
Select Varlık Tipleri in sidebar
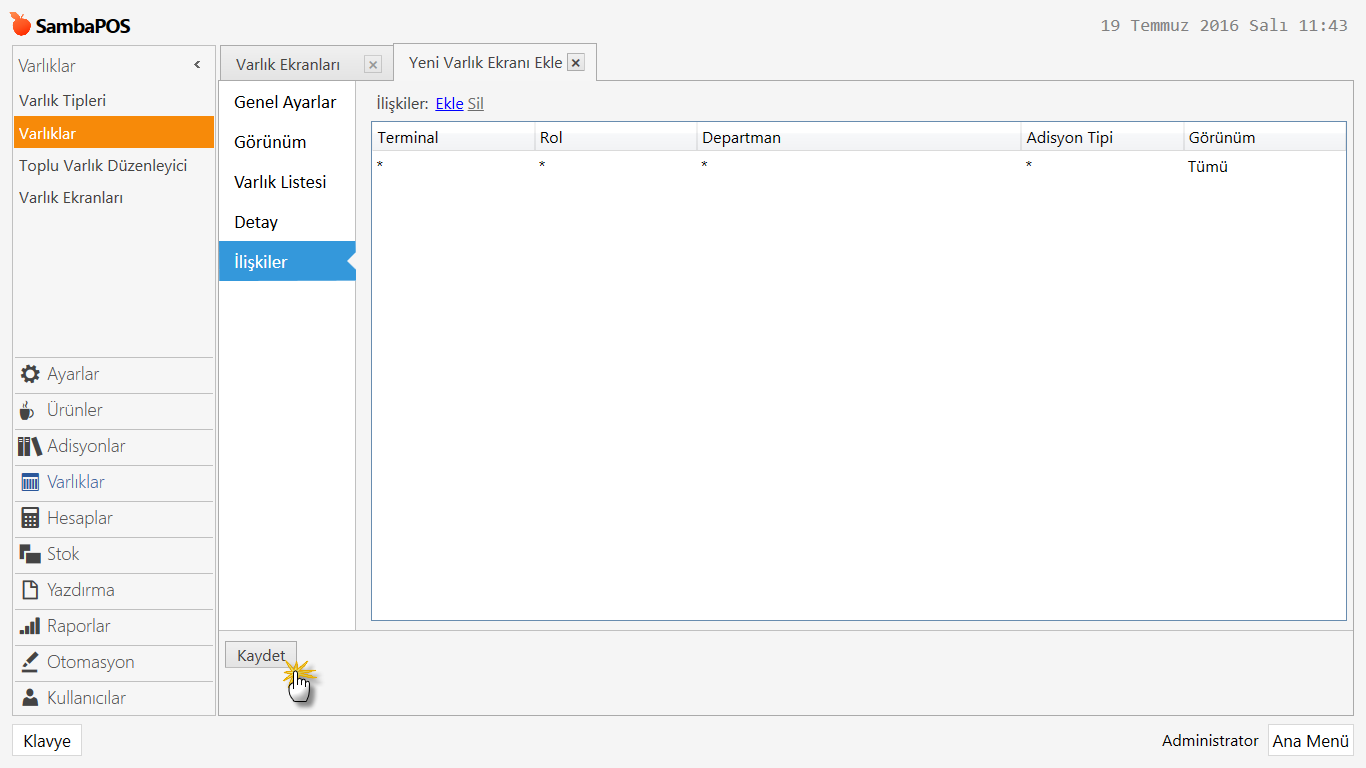click(x=114, y=101)
